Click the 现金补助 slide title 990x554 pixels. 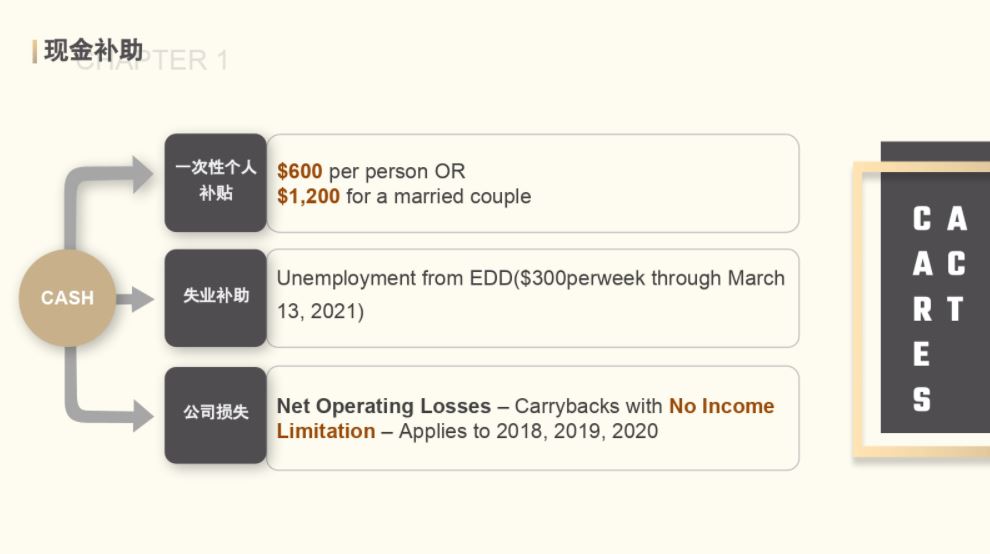pos(94,51)
